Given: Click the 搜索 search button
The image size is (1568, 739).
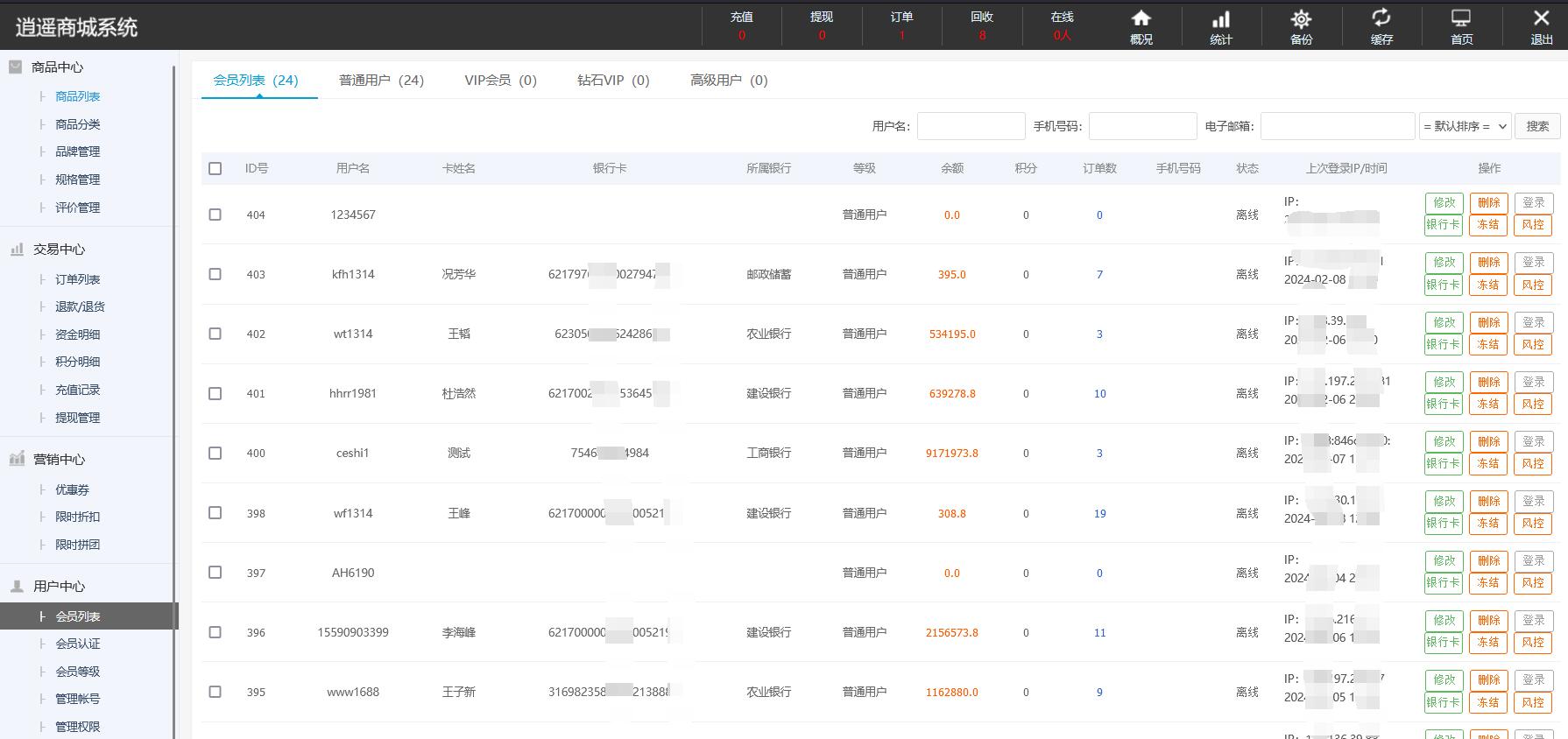Looking at the screenshot, I should click(1537, 126).
